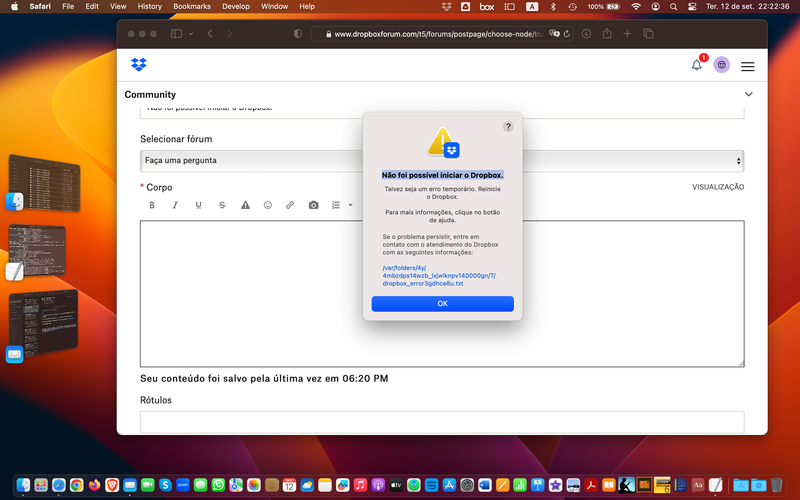
Task: Click the VISUALIZAÇÃO preview link
Action: click(718, 187)
